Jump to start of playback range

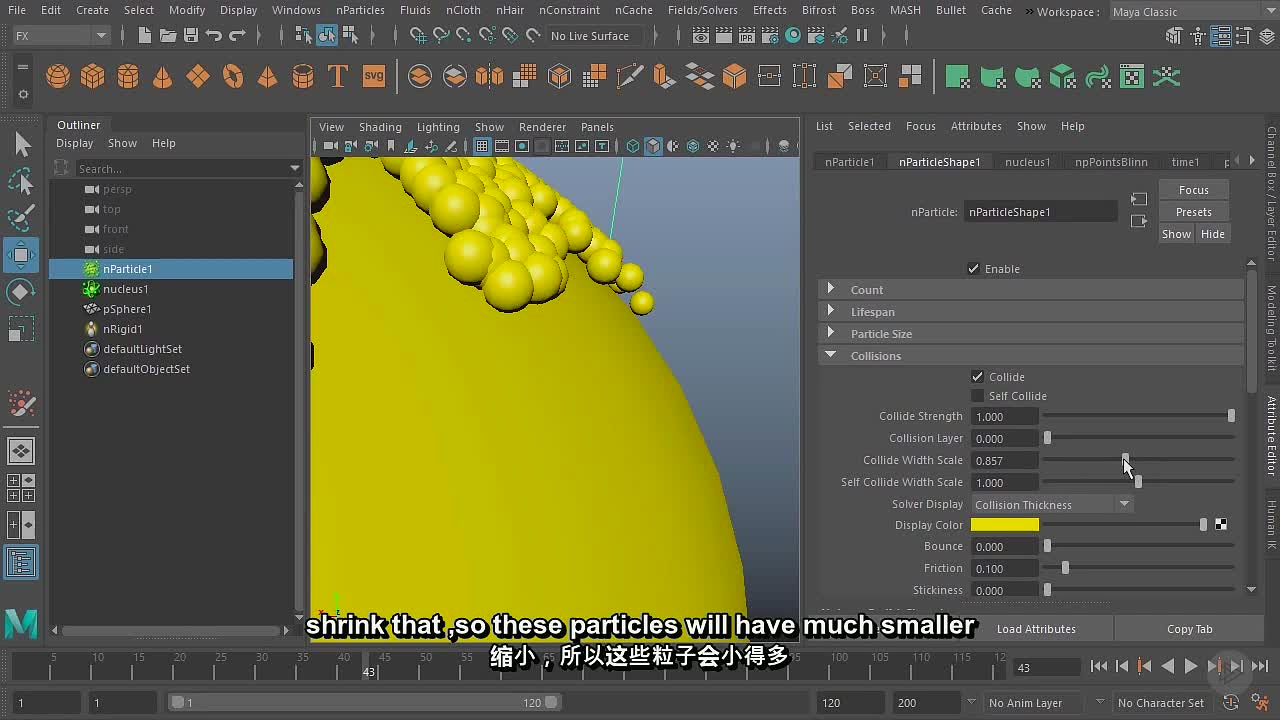[1099, 666]
